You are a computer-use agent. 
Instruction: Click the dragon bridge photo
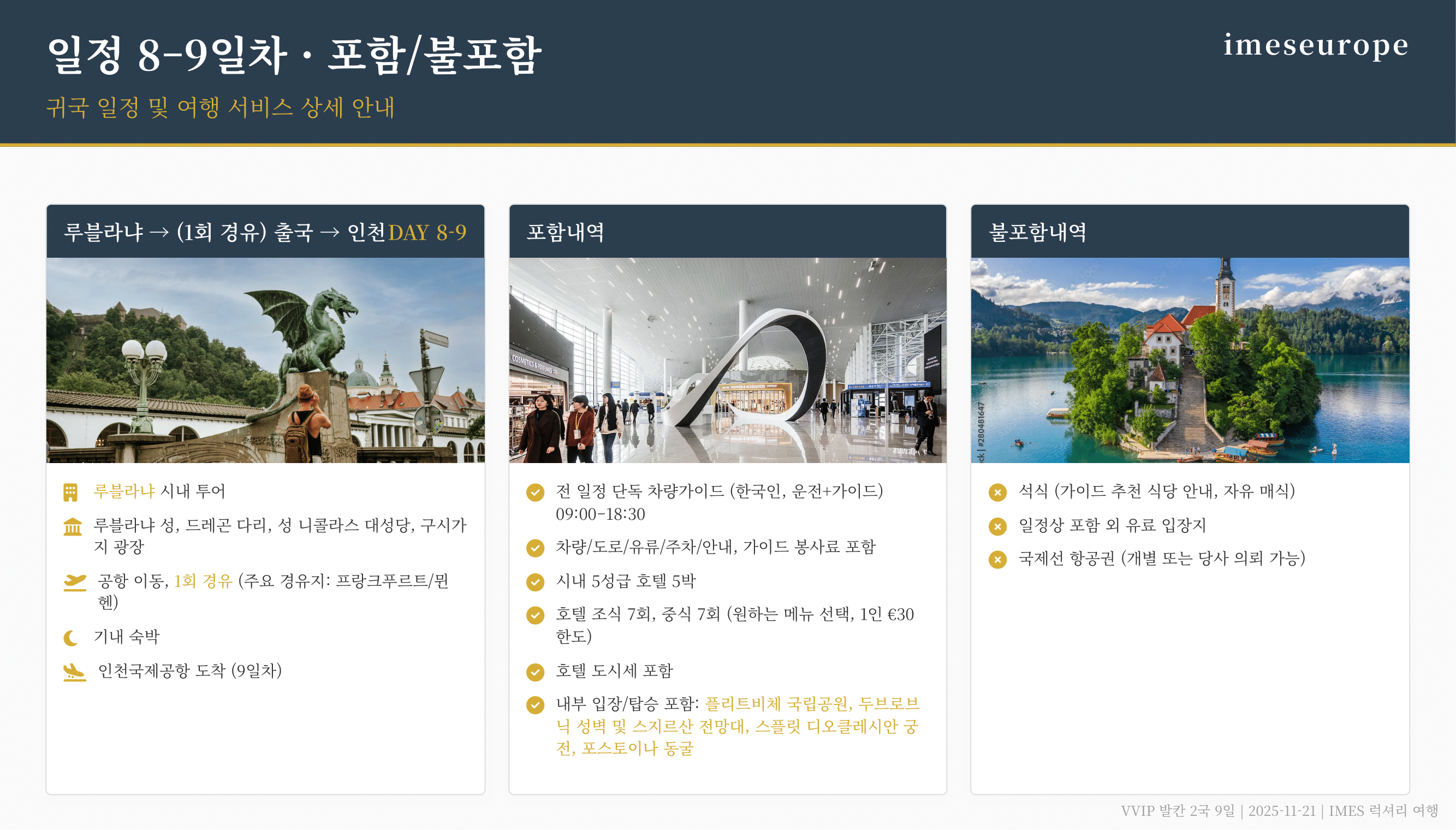tap(265, 360)
